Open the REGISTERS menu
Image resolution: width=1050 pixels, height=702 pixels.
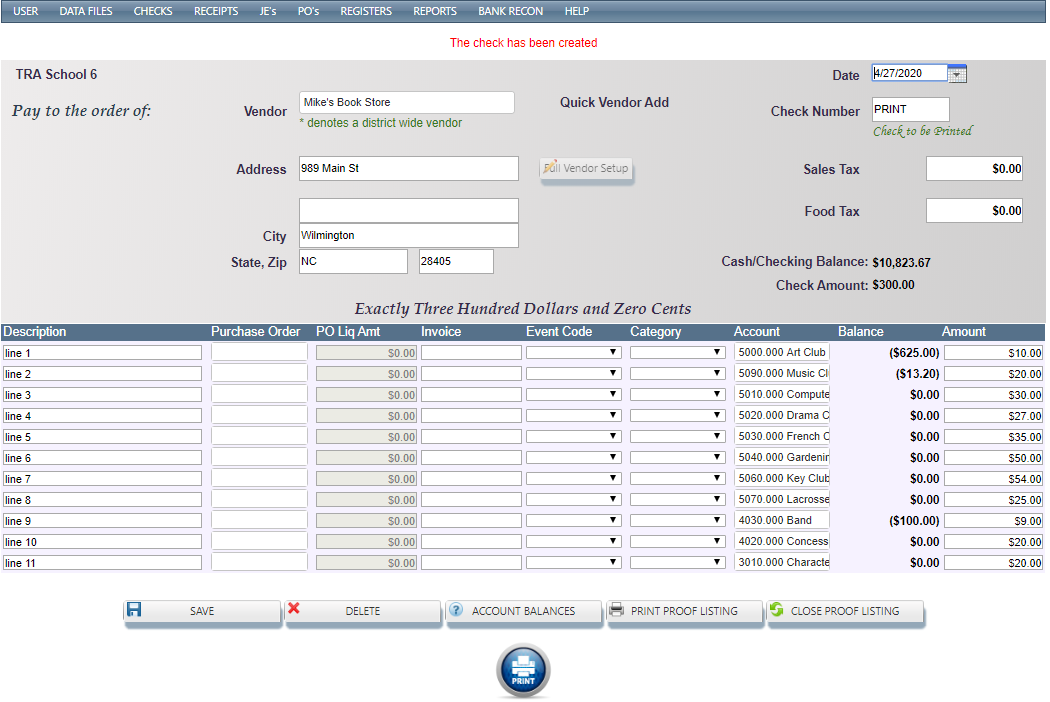click(x=366, y=11)
